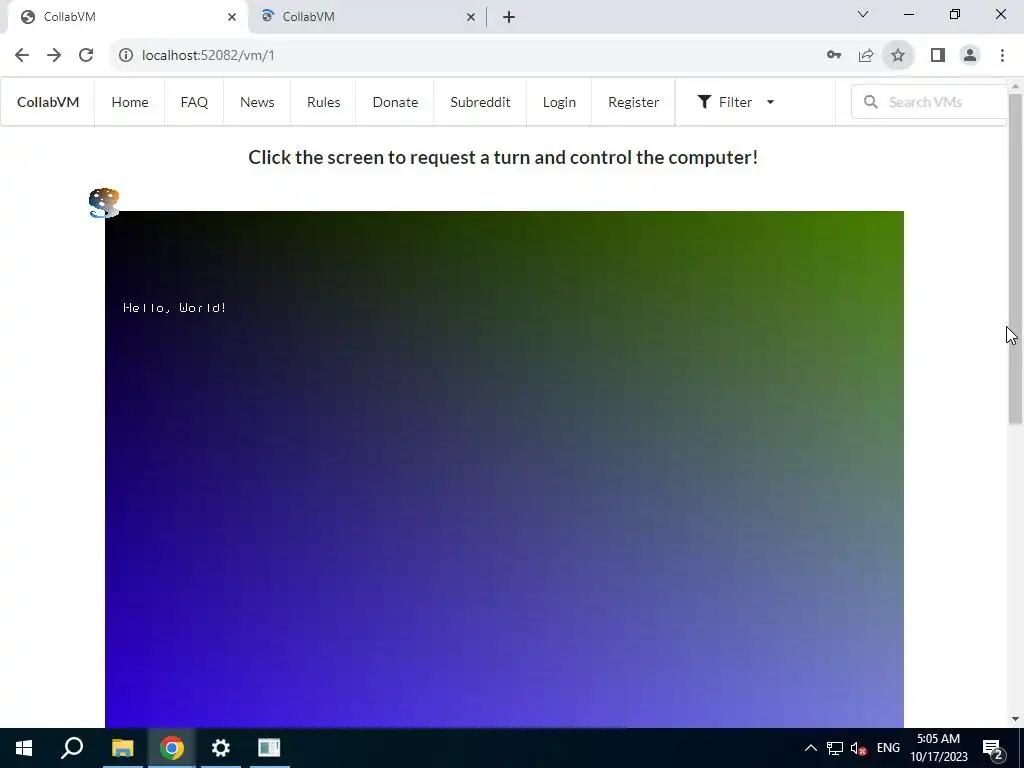The width and height of the screenshot is (1024, 768).
Task: Click the CollabVM brand link
Action: (48, 102)
